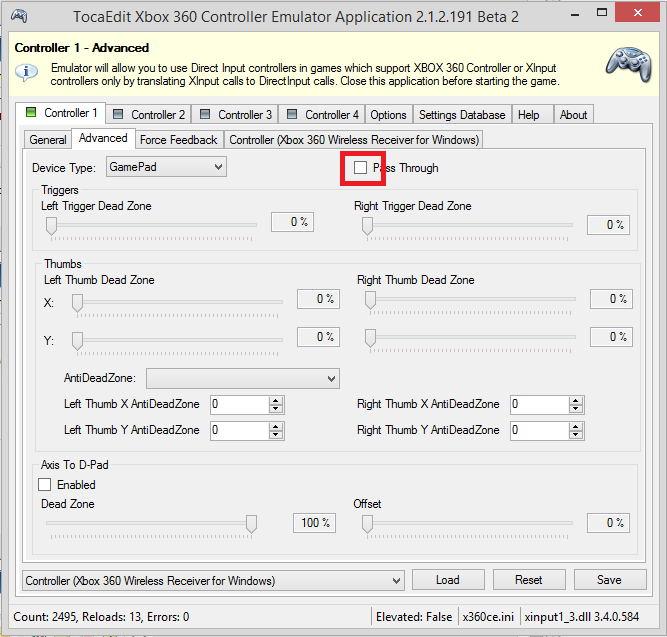
Task: Click the green status square on Controller 1 tab
Action: [x=31, y=112]
